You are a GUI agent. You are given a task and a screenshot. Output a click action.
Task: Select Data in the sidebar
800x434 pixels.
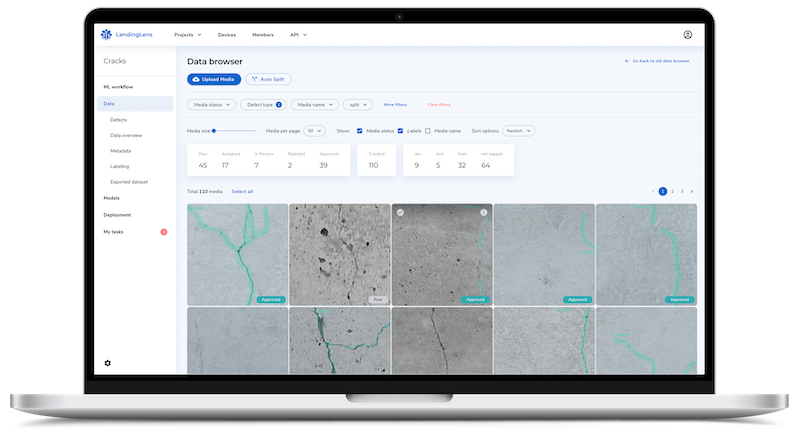pos(135,104)
